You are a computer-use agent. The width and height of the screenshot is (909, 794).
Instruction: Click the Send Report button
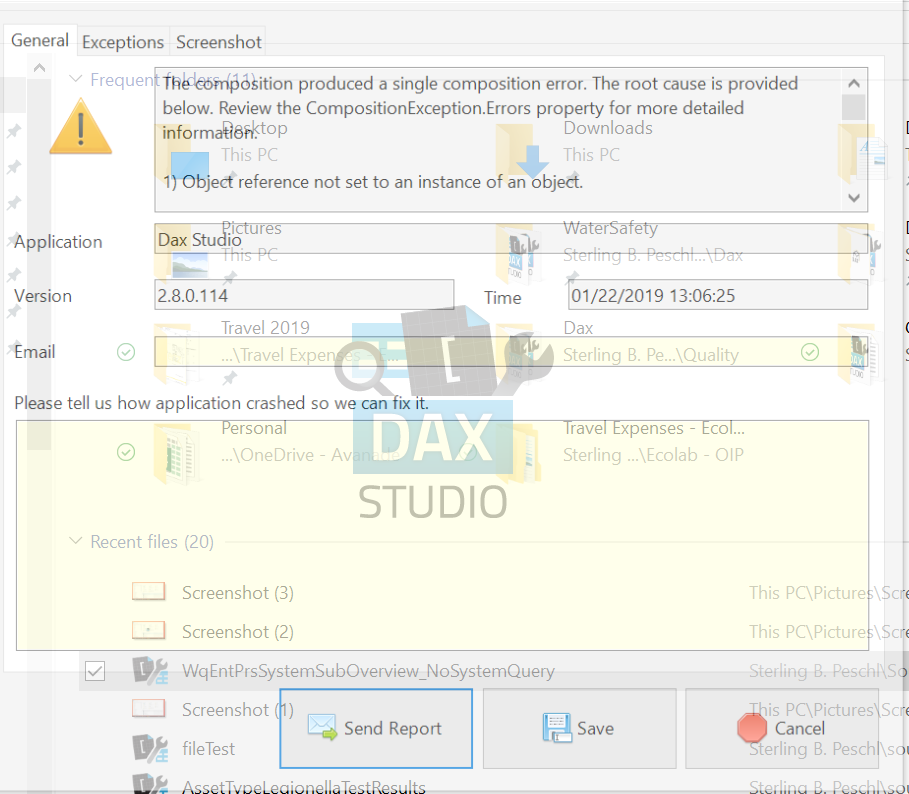(x=375, y=728)
